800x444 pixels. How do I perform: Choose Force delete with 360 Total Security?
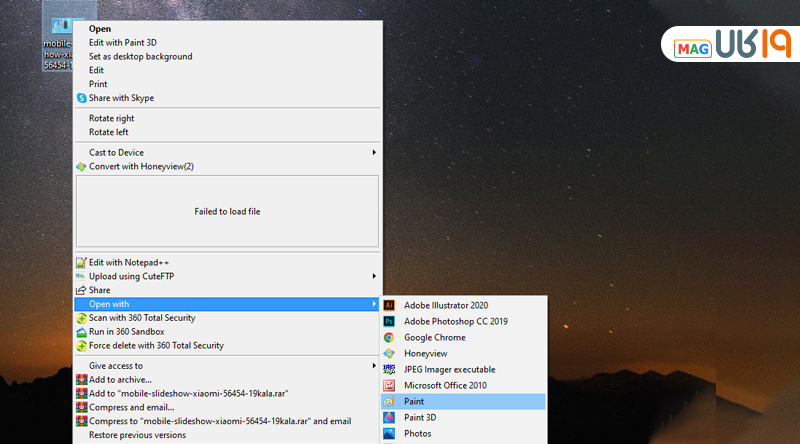228,346
